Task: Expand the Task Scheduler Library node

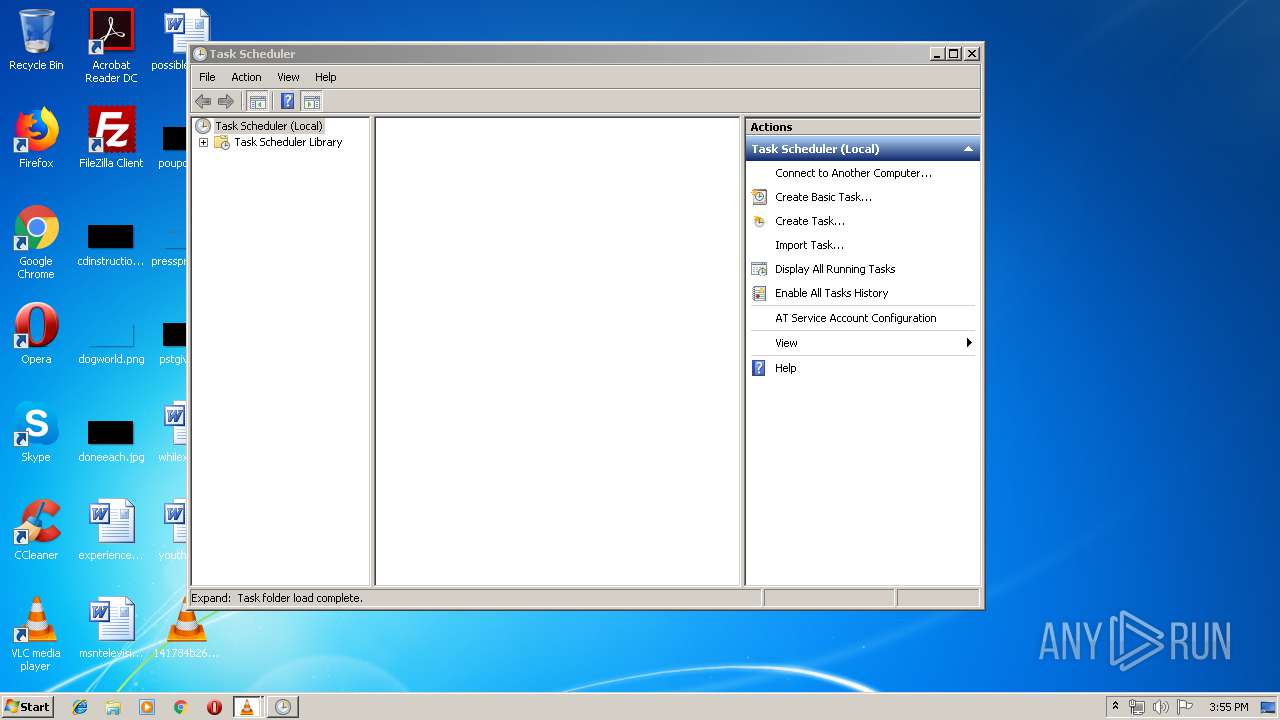Action: point(203,142)
